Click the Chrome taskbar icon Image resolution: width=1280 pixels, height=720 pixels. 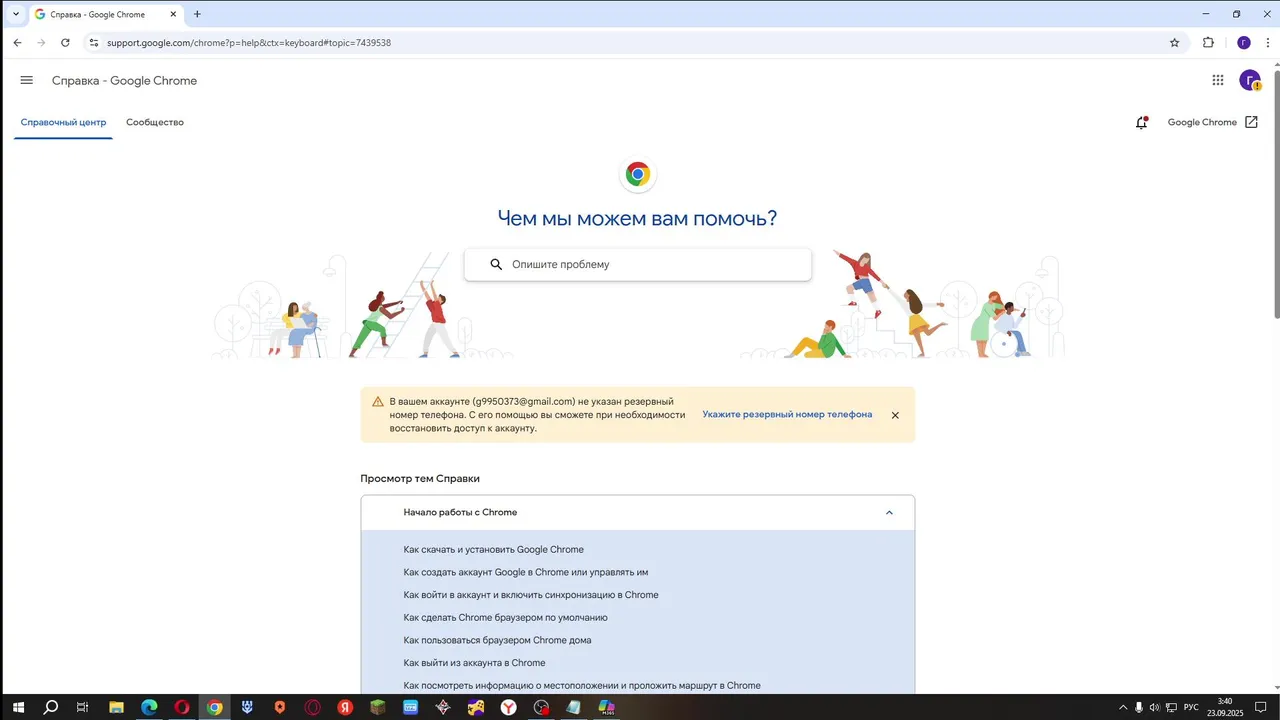click(214, 707)
